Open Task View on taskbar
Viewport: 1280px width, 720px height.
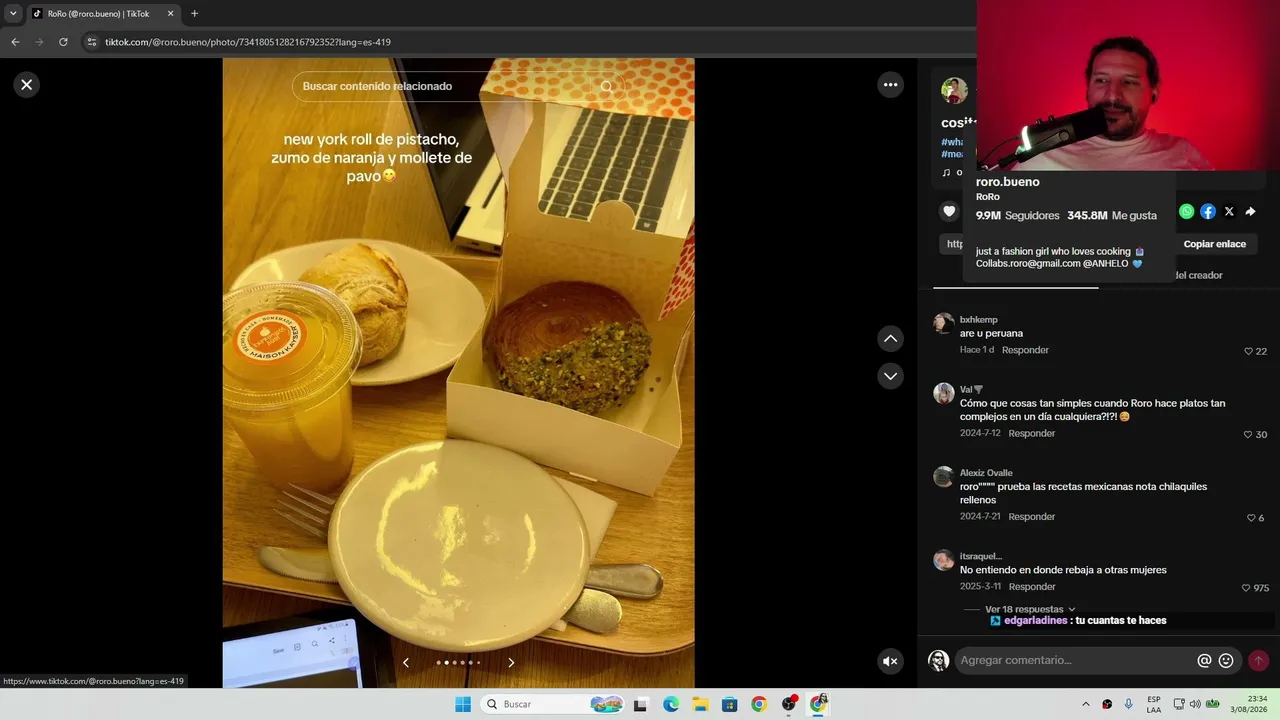coord(641,704)
